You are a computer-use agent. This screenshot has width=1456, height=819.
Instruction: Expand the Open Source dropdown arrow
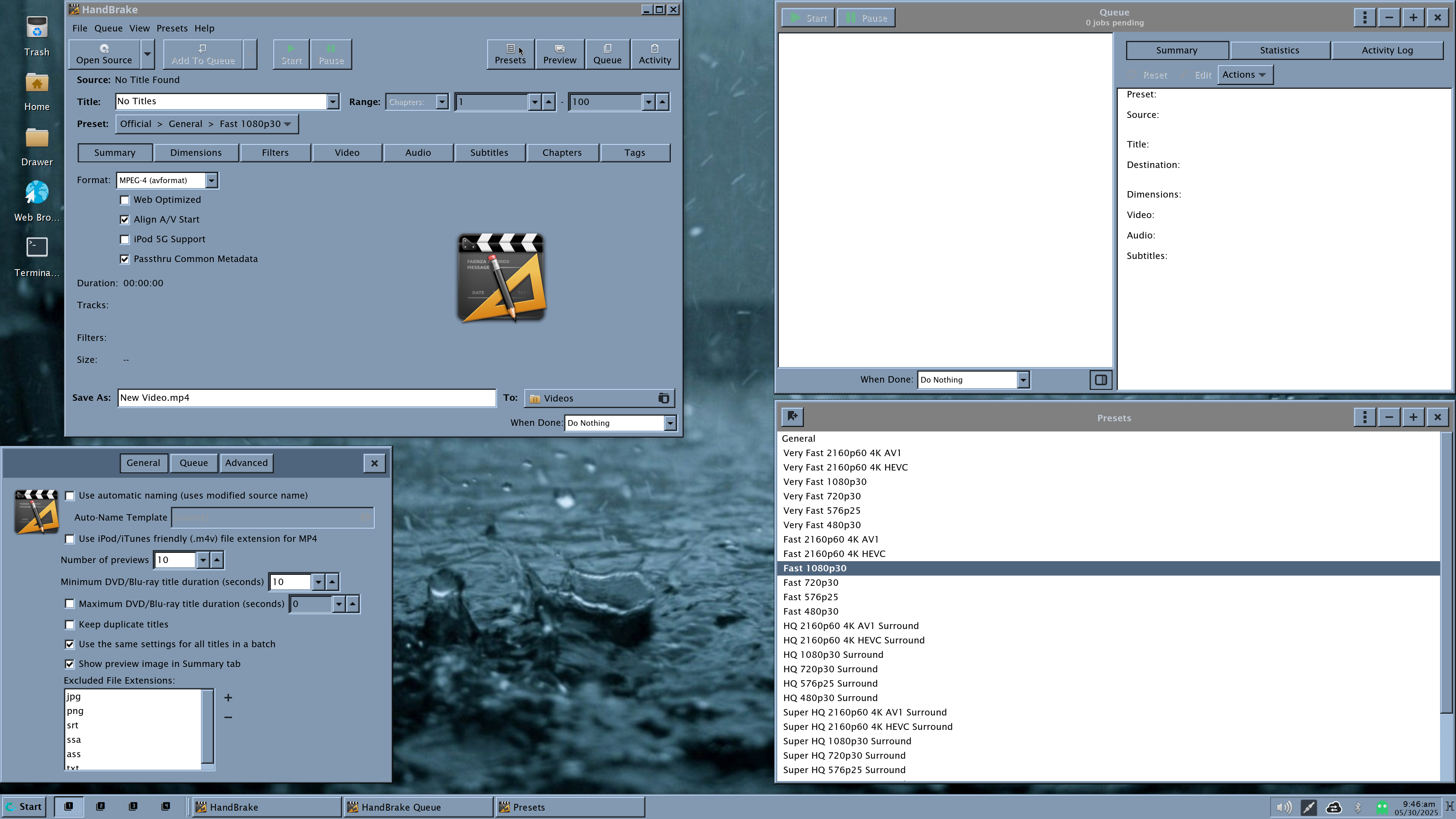147,54
